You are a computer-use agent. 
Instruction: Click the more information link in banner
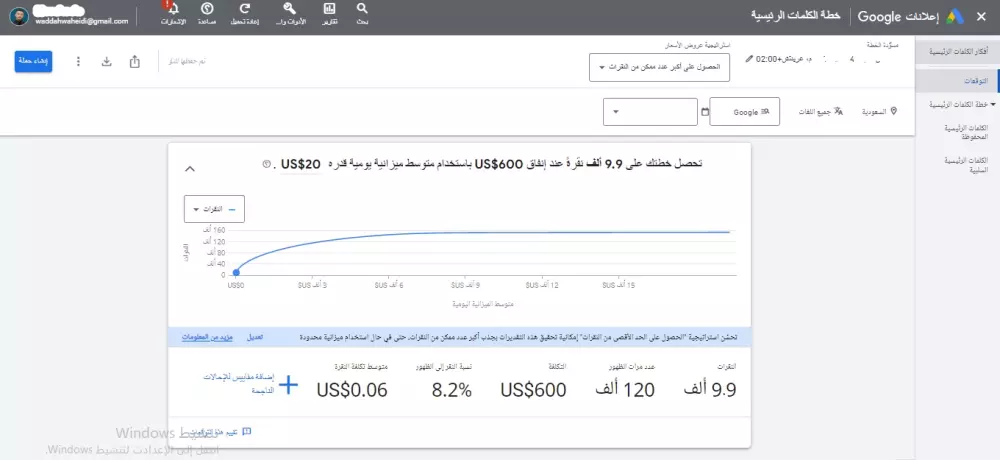[x=206, y=336]
